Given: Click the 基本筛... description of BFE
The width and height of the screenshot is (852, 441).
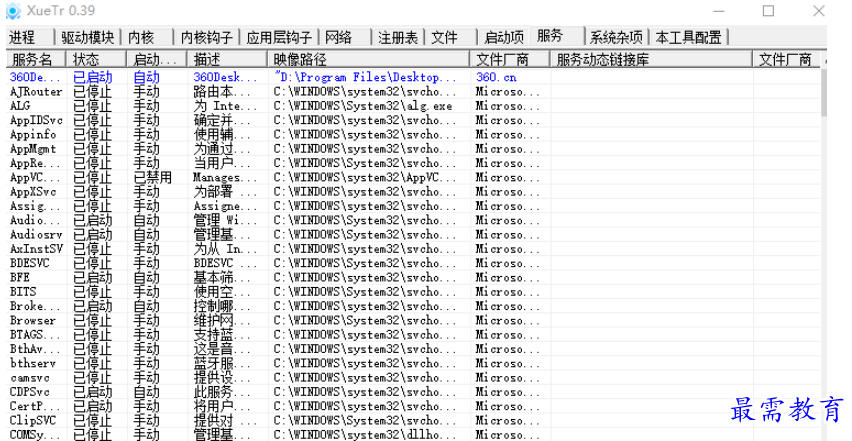Looking at the screenshot, I should point(222,278).
